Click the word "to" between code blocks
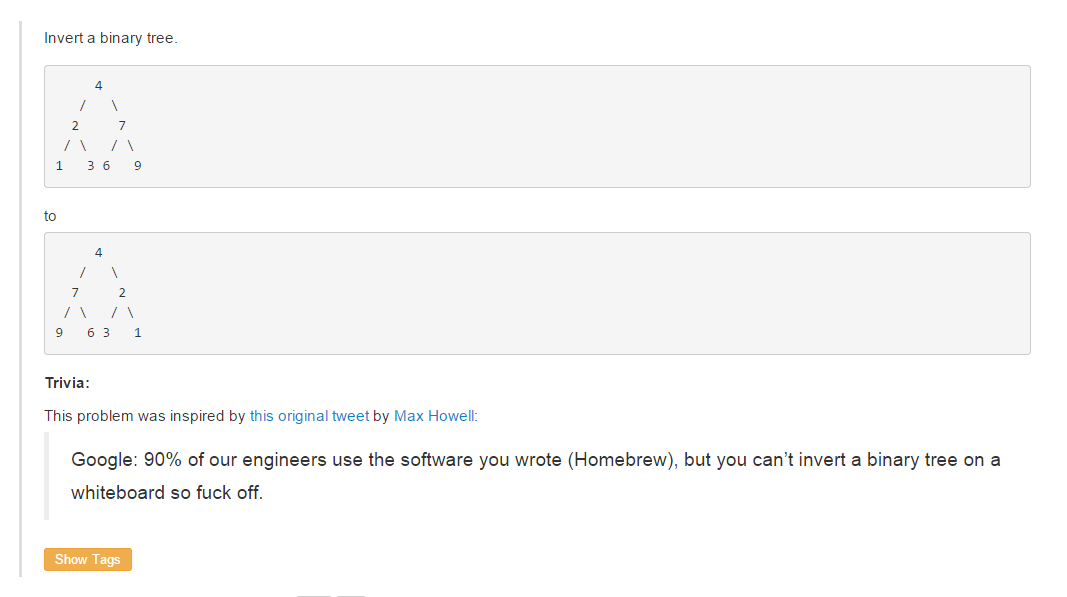 [x=51, y=216]
